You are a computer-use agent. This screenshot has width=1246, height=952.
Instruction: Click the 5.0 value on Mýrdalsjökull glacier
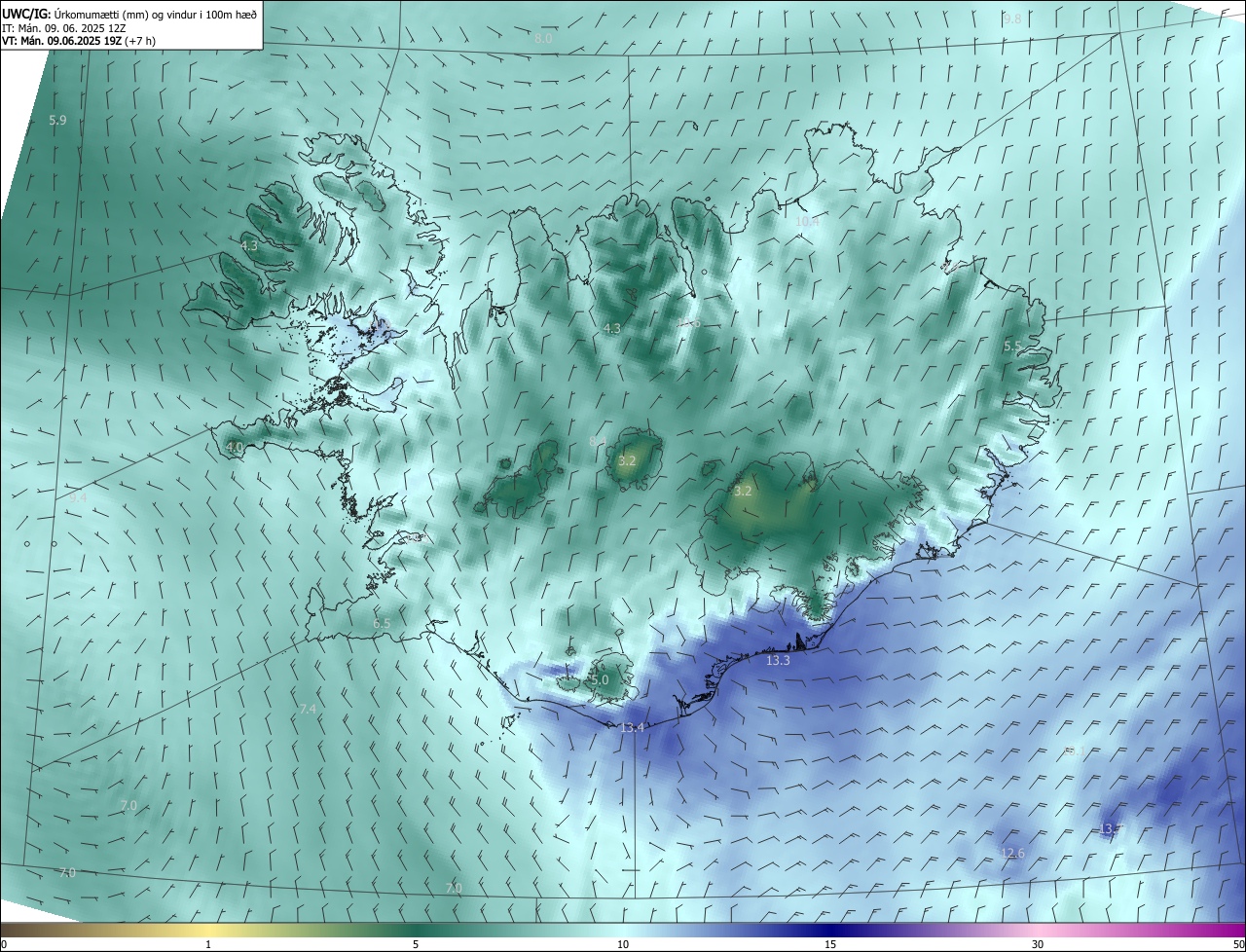click(x=600, y=679)
